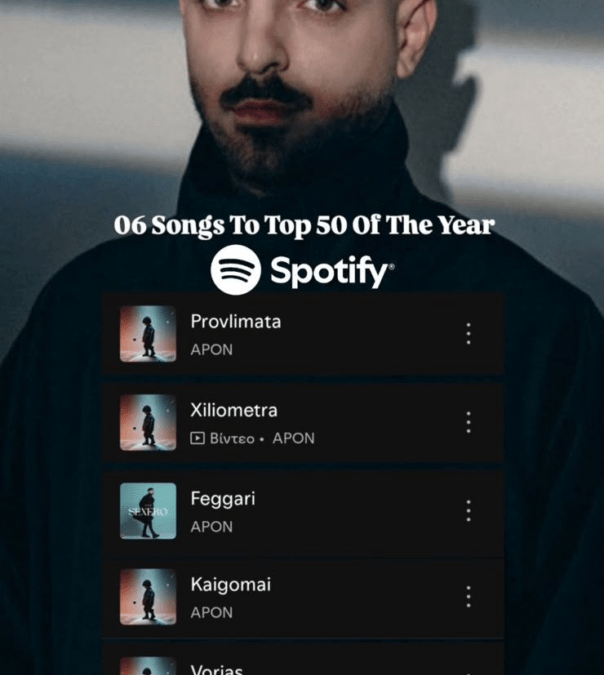Click the video icon under Xiliometra

point(197,438)
